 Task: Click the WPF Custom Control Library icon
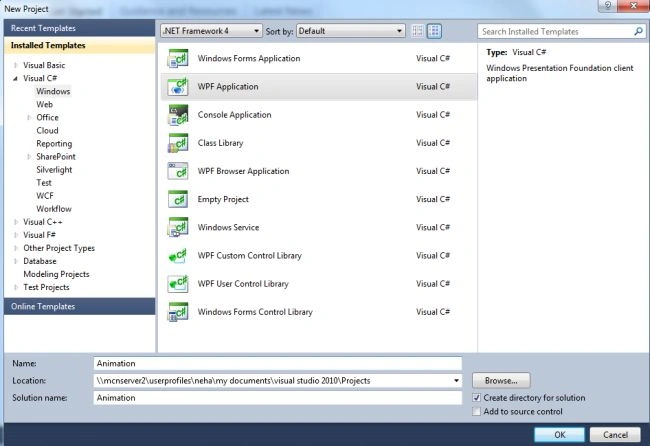(x=178, y=256)
